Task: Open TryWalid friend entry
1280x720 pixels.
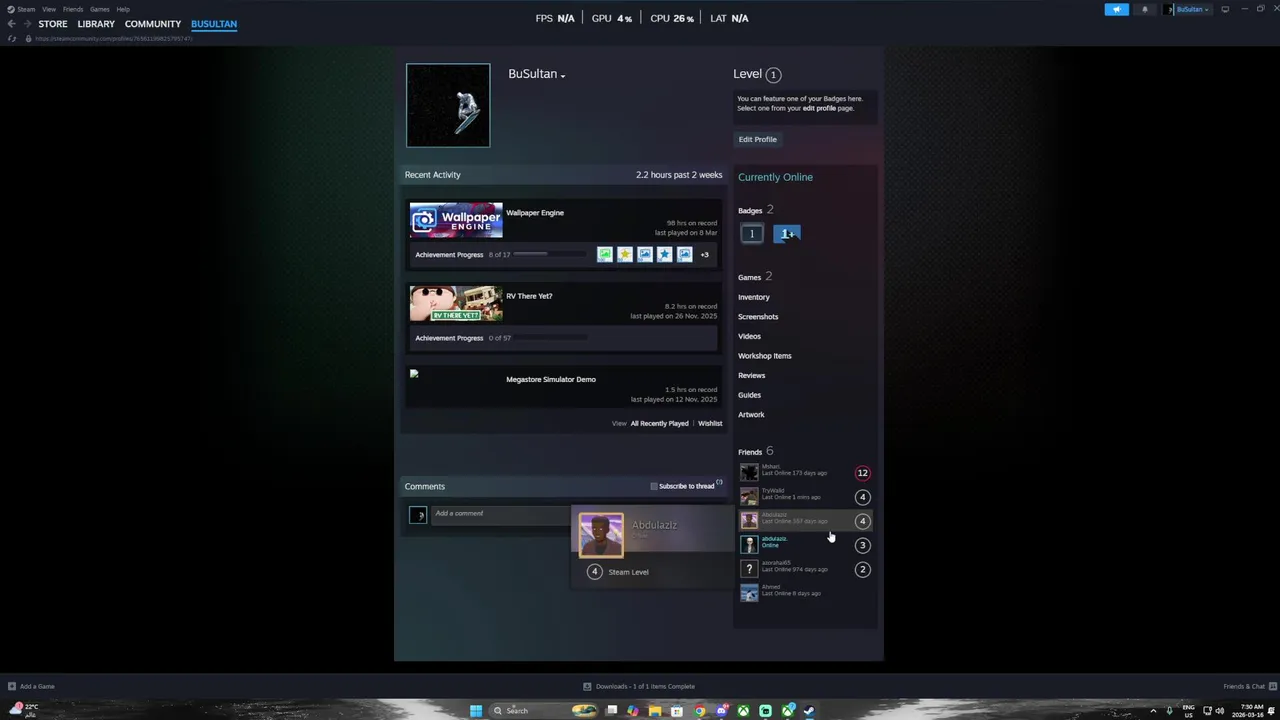Action: pyautogui.click(x=805, y=496)
